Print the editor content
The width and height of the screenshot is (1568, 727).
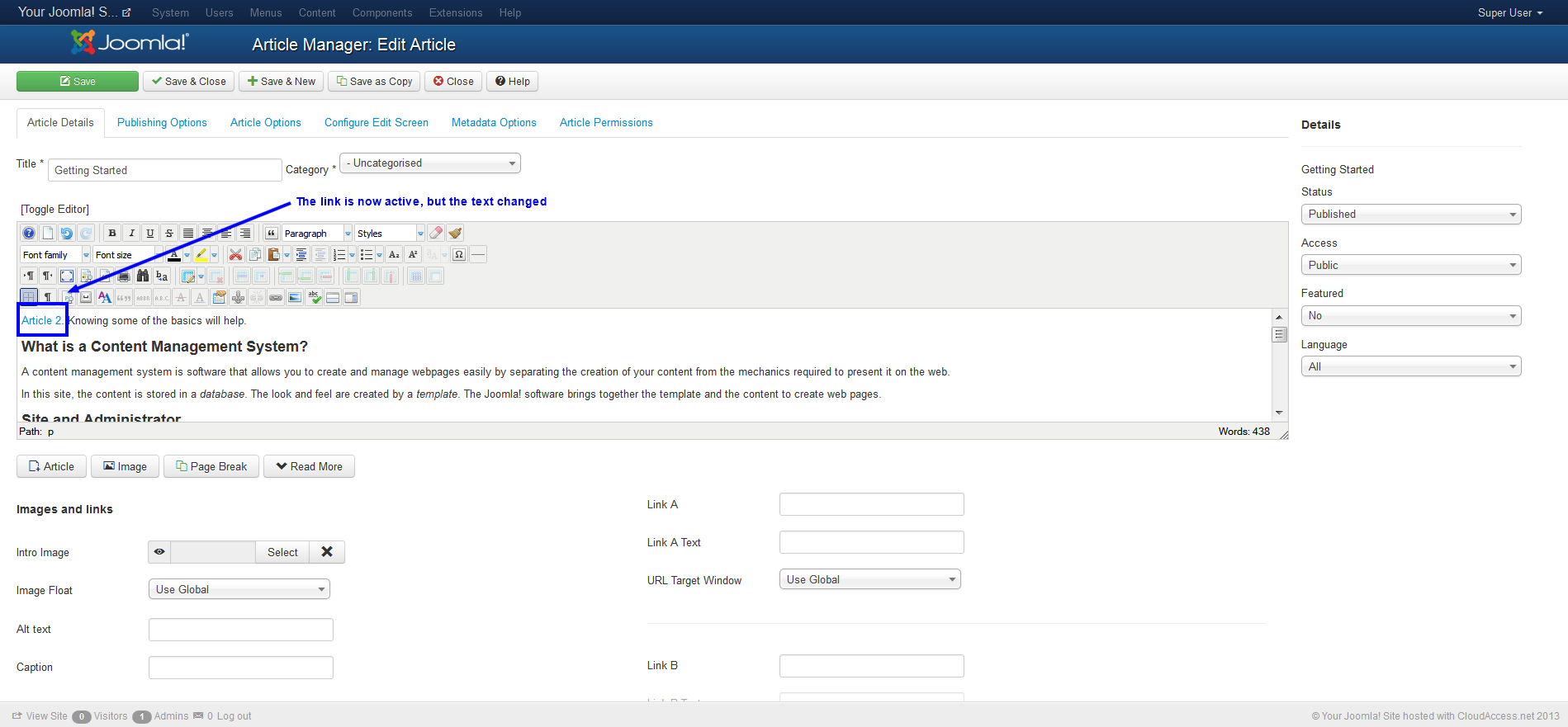(x=124, y=276)
